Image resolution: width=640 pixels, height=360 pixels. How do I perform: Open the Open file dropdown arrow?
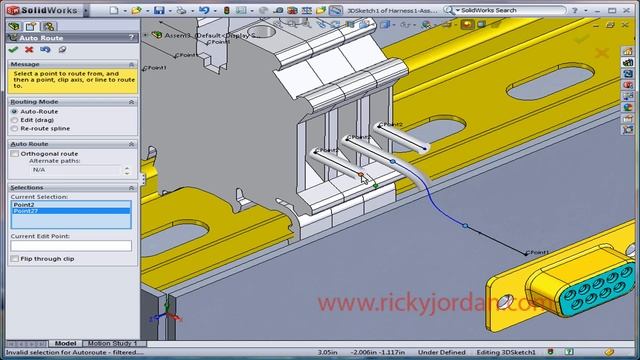click(147, 11)
